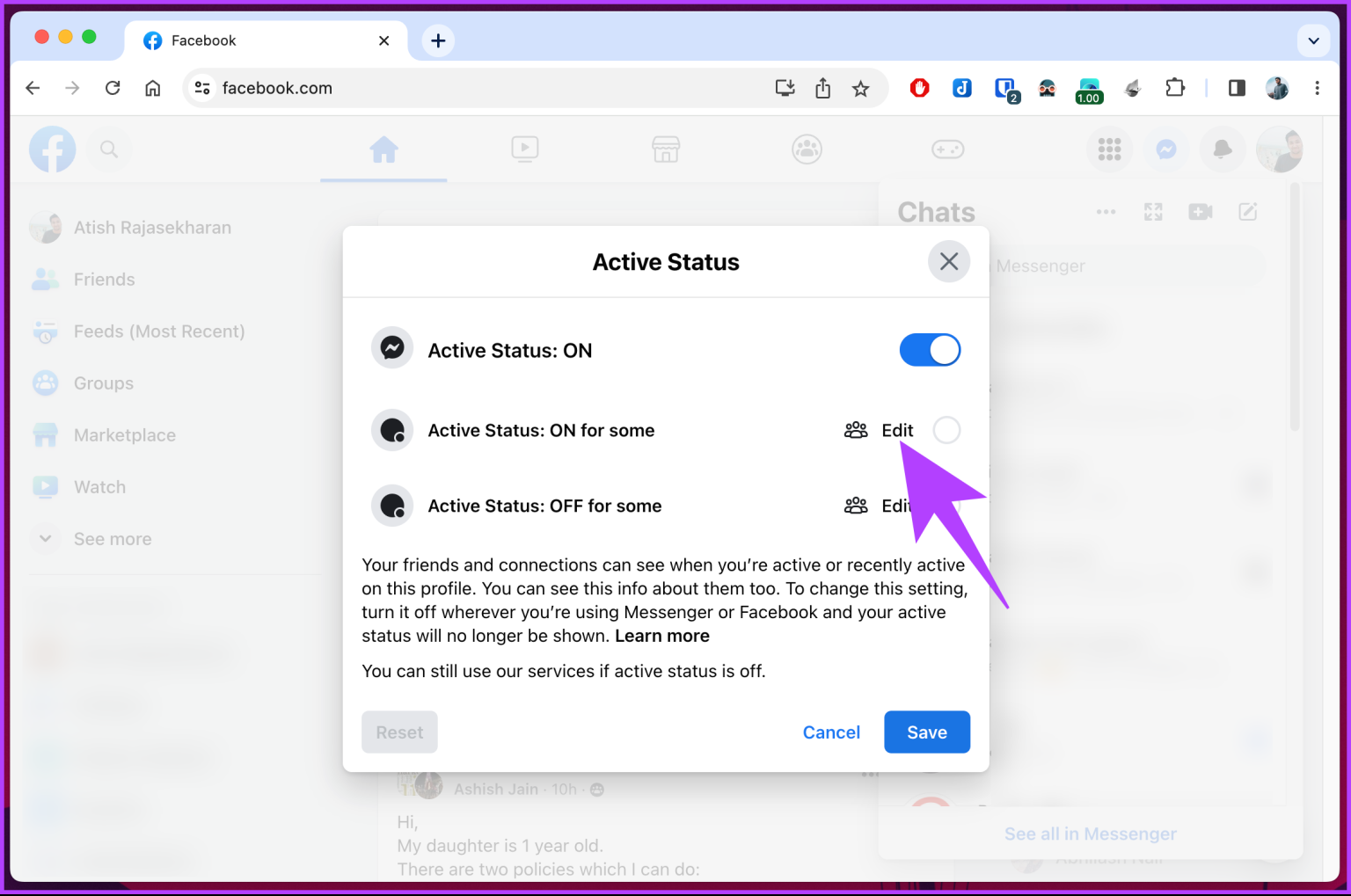Start a new video call from Chats panel
The image size is (1351, 896).
pos(1200,212)
